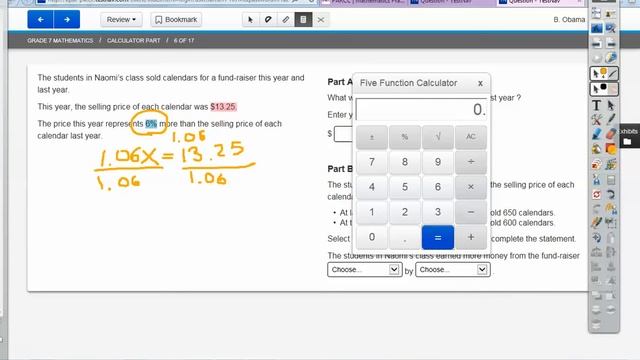
Task: Click the blue rotate-back arrow icon
Action: [596, 237]
